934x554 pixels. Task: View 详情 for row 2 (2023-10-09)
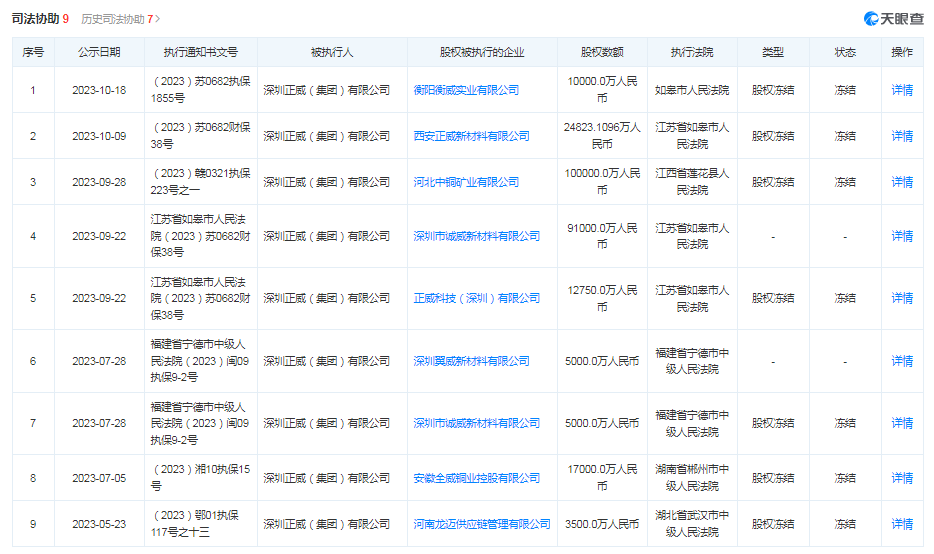902,136
